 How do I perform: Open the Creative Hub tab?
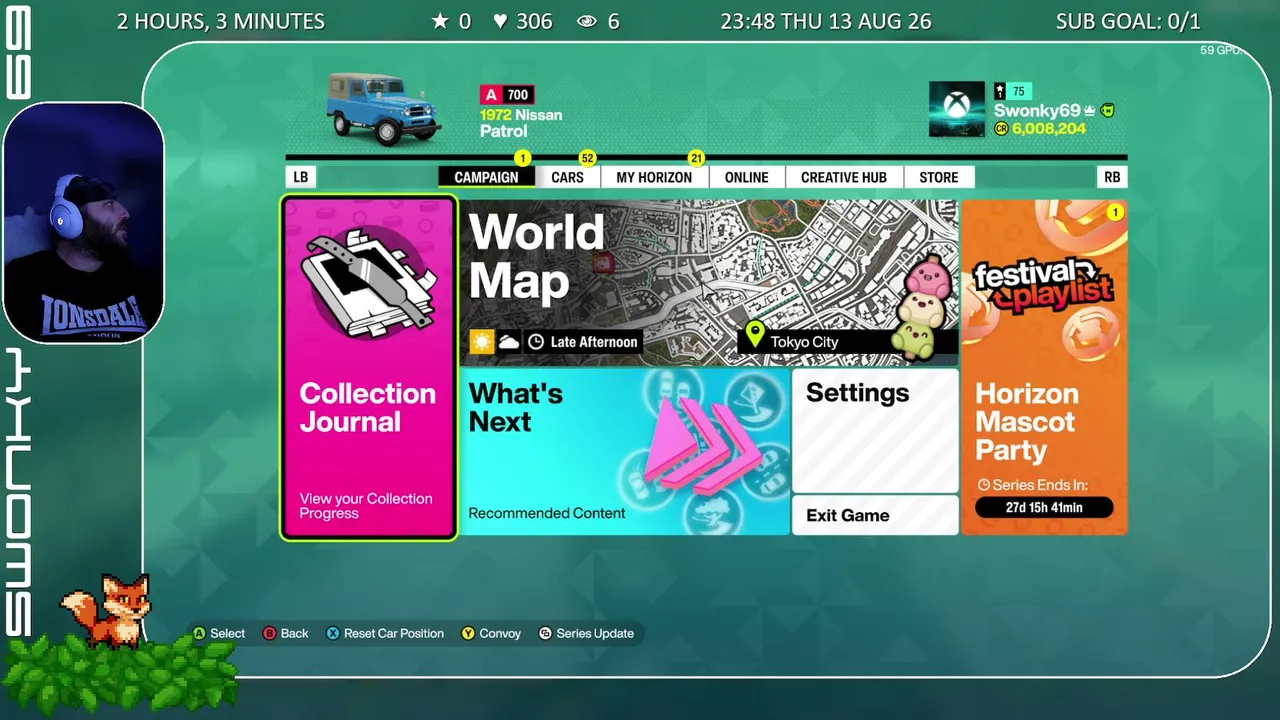coord(844,177)
